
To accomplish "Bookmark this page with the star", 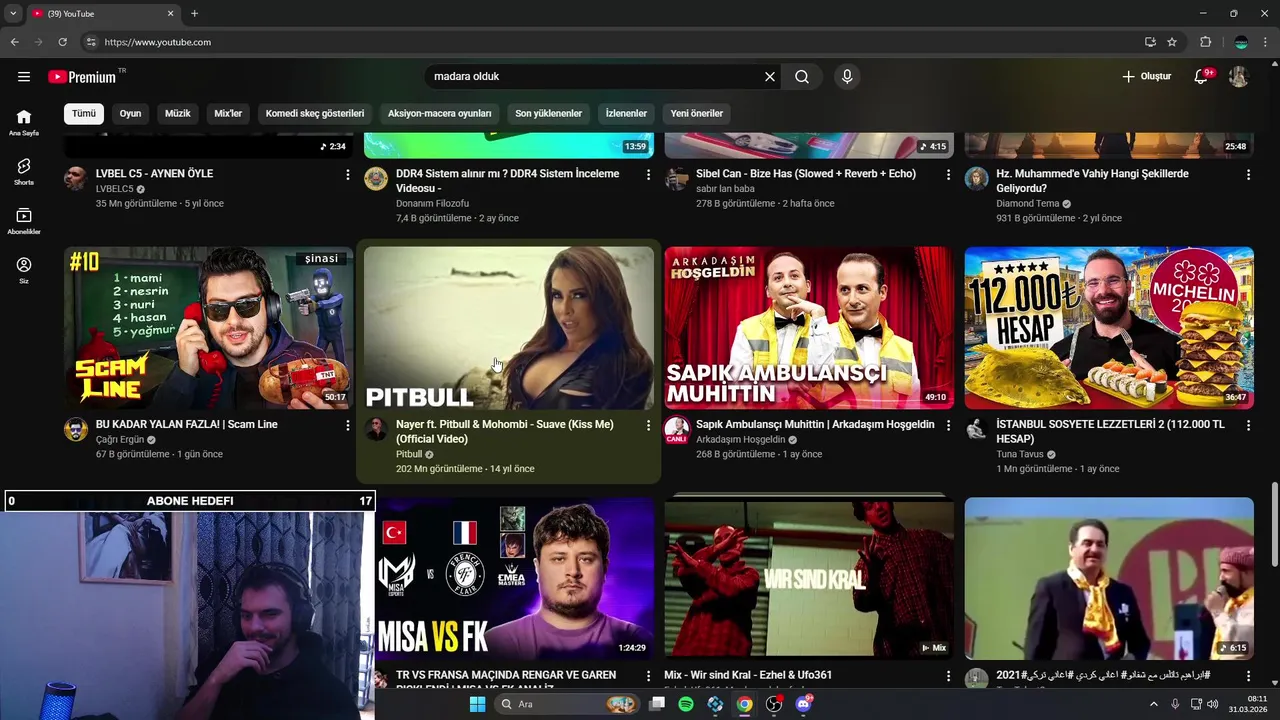I will 1172,42.
